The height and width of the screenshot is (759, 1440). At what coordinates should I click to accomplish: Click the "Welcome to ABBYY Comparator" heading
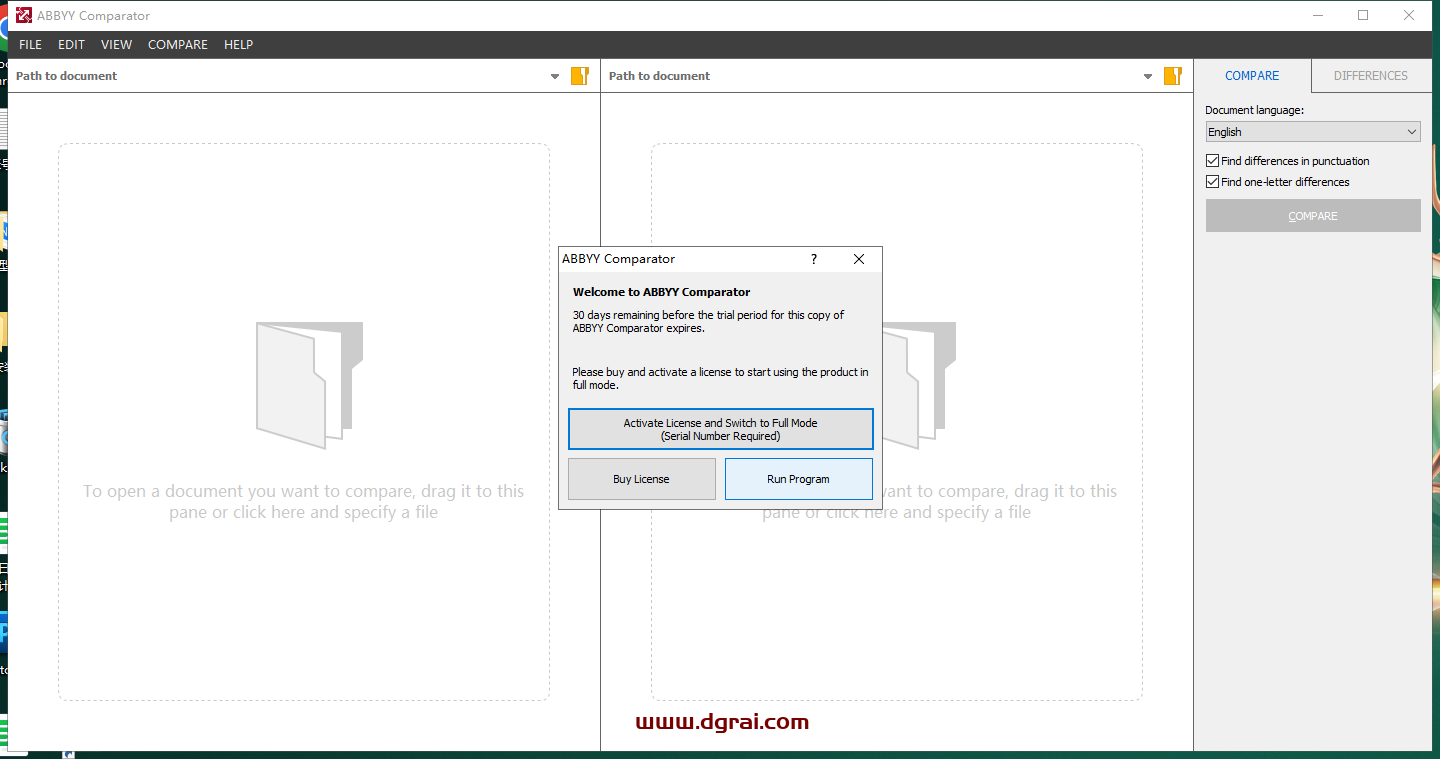point(661,292)
